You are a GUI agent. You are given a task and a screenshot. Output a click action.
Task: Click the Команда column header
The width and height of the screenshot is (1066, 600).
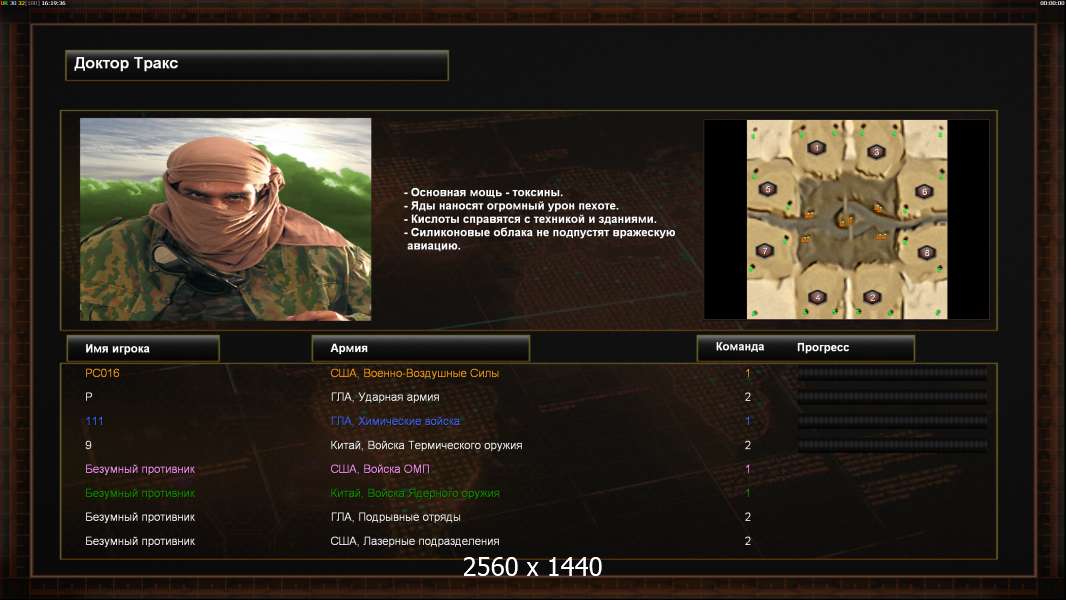[740, 347]
